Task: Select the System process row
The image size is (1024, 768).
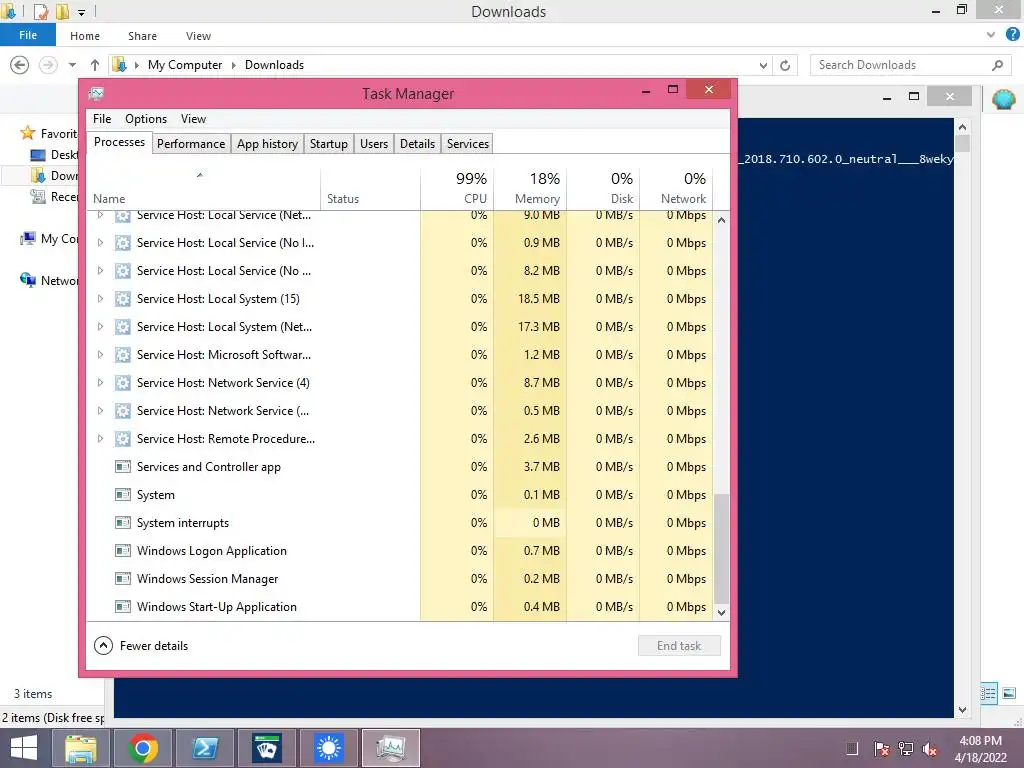Action: [x=400, y=495]
